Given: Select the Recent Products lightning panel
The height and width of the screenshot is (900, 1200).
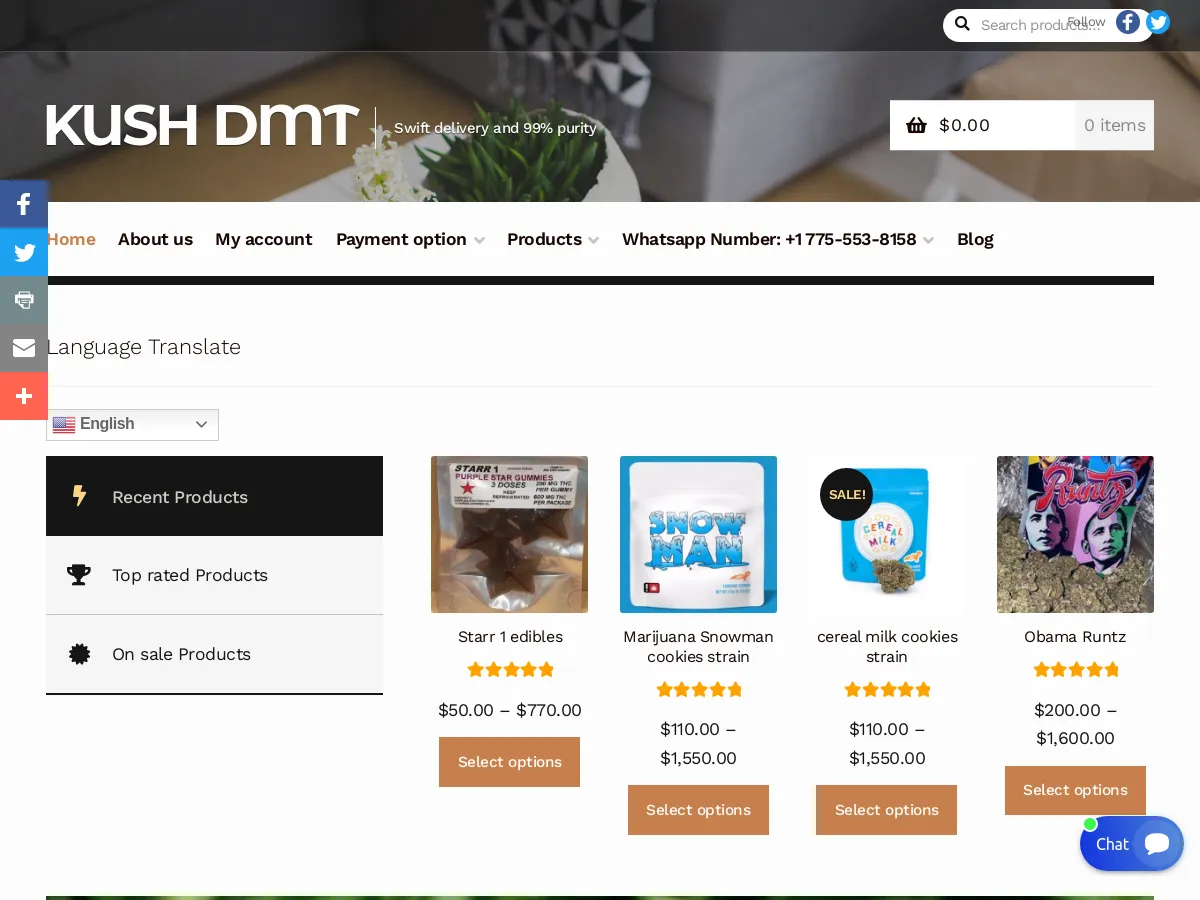Looking at the screenshot, I should pos(180,496).
